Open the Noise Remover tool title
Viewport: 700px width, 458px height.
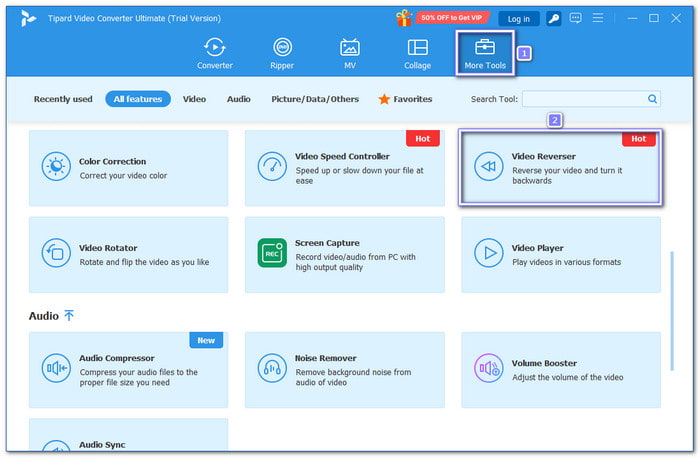tap(325, 358)
